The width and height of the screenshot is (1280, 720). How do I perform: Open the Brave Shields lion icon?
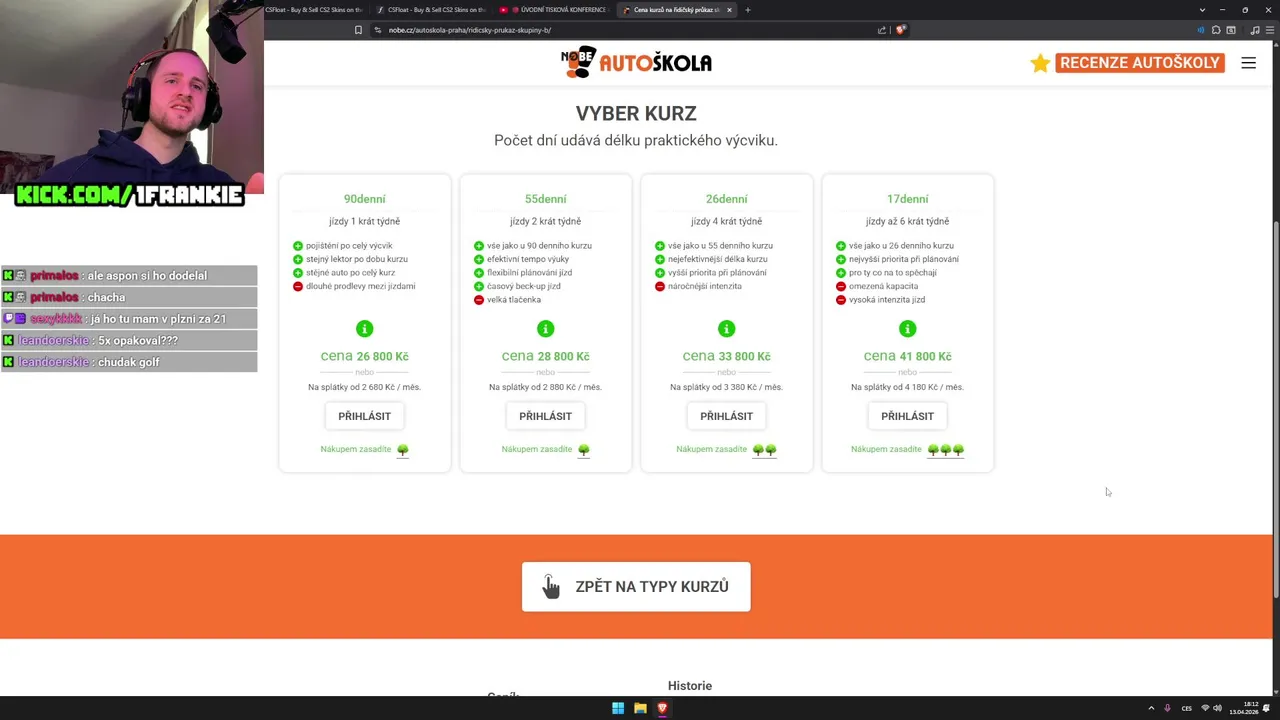point(900,30)
